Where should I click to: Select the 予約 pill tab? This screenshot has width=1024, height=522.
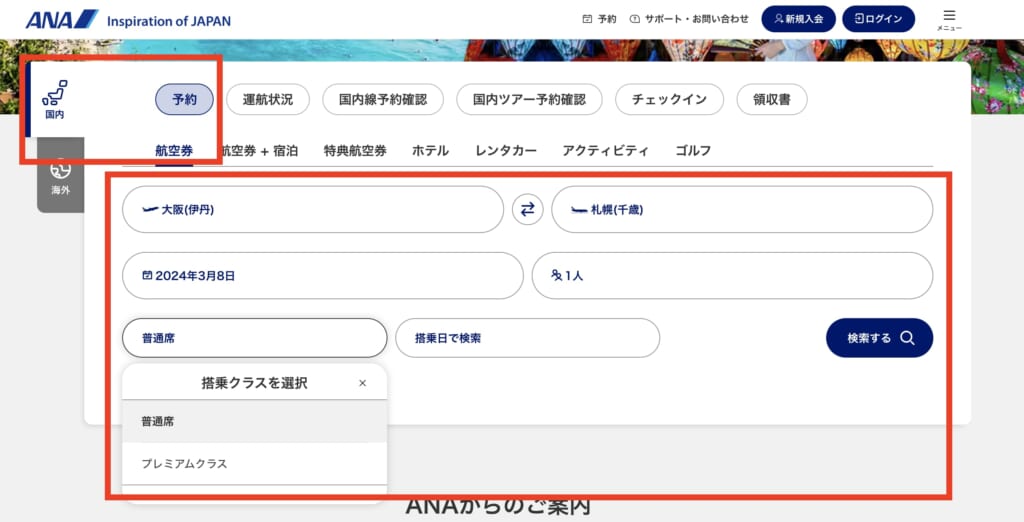pyautogui.click(x=184, y=99)
